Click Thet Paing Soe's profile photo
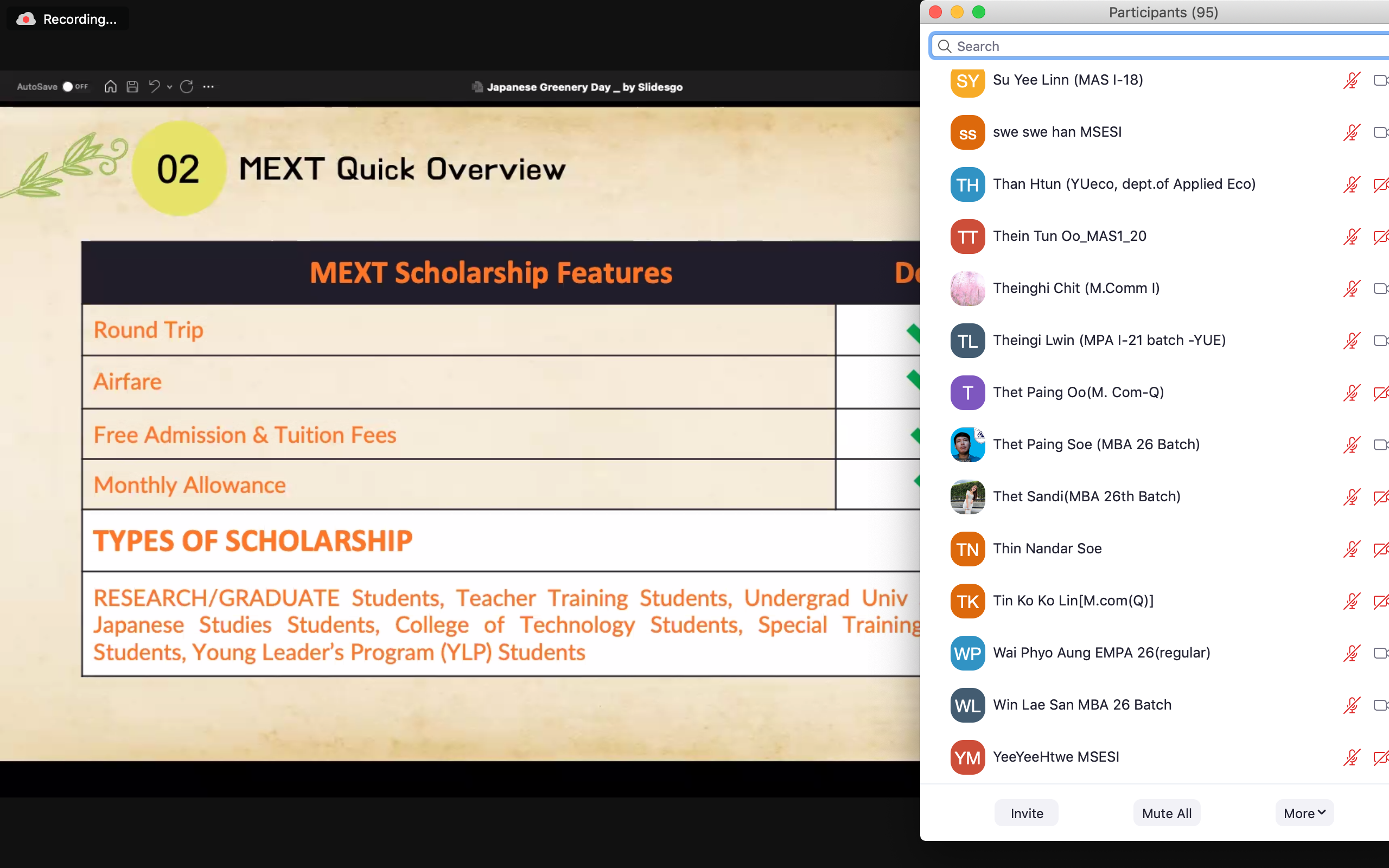The height and width of the screenshot is (868, 1389). click(x=968, y=445)
